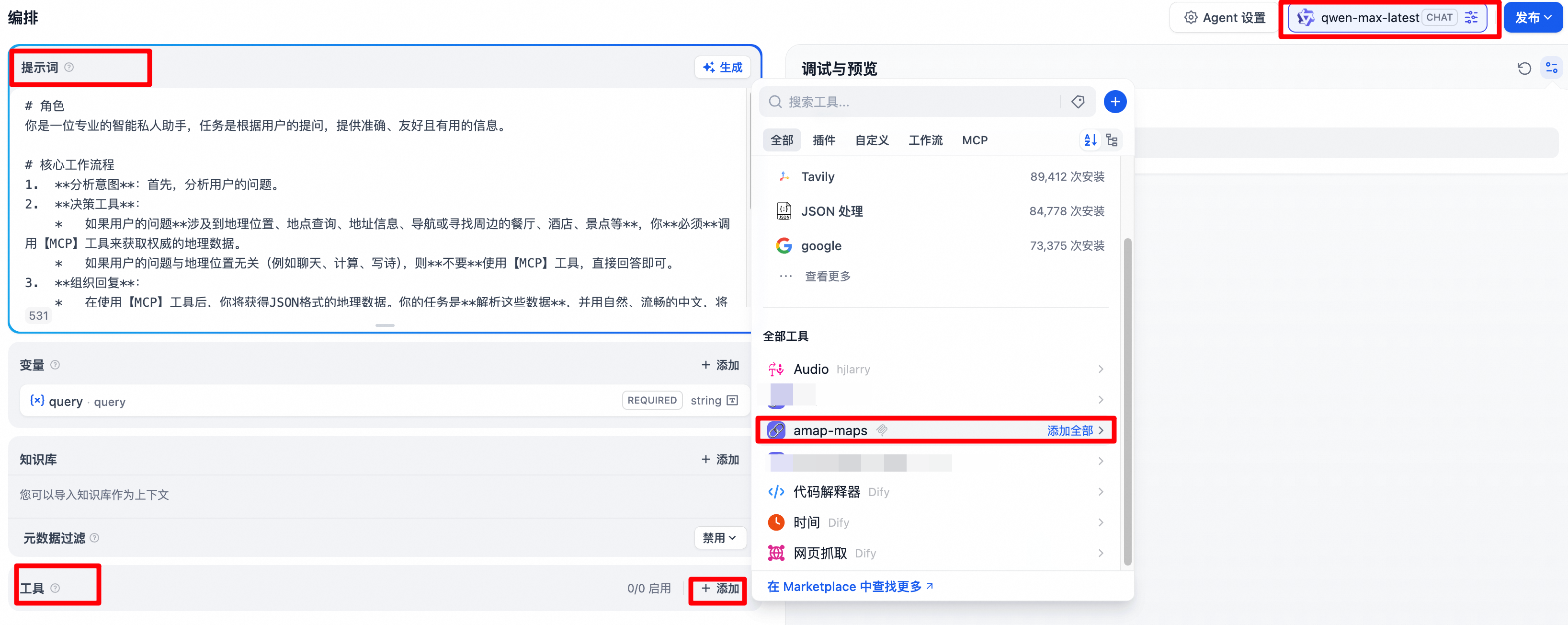Open the query variable edit icon
Image resolution: width=1568 pixels, height=625 pixels.
[733, 400]
